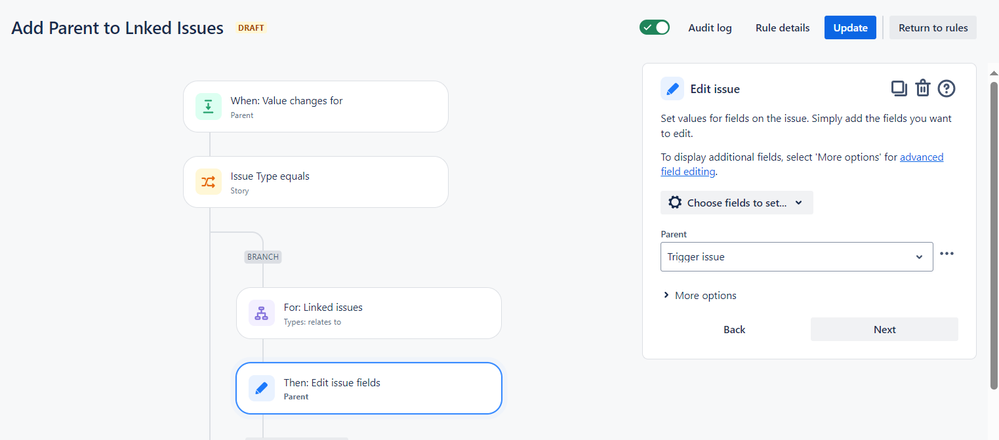Image resolution: width=999 pixels, height=440 pixels.
Task: Expand More options section
Action: click(x=700, y=296)
